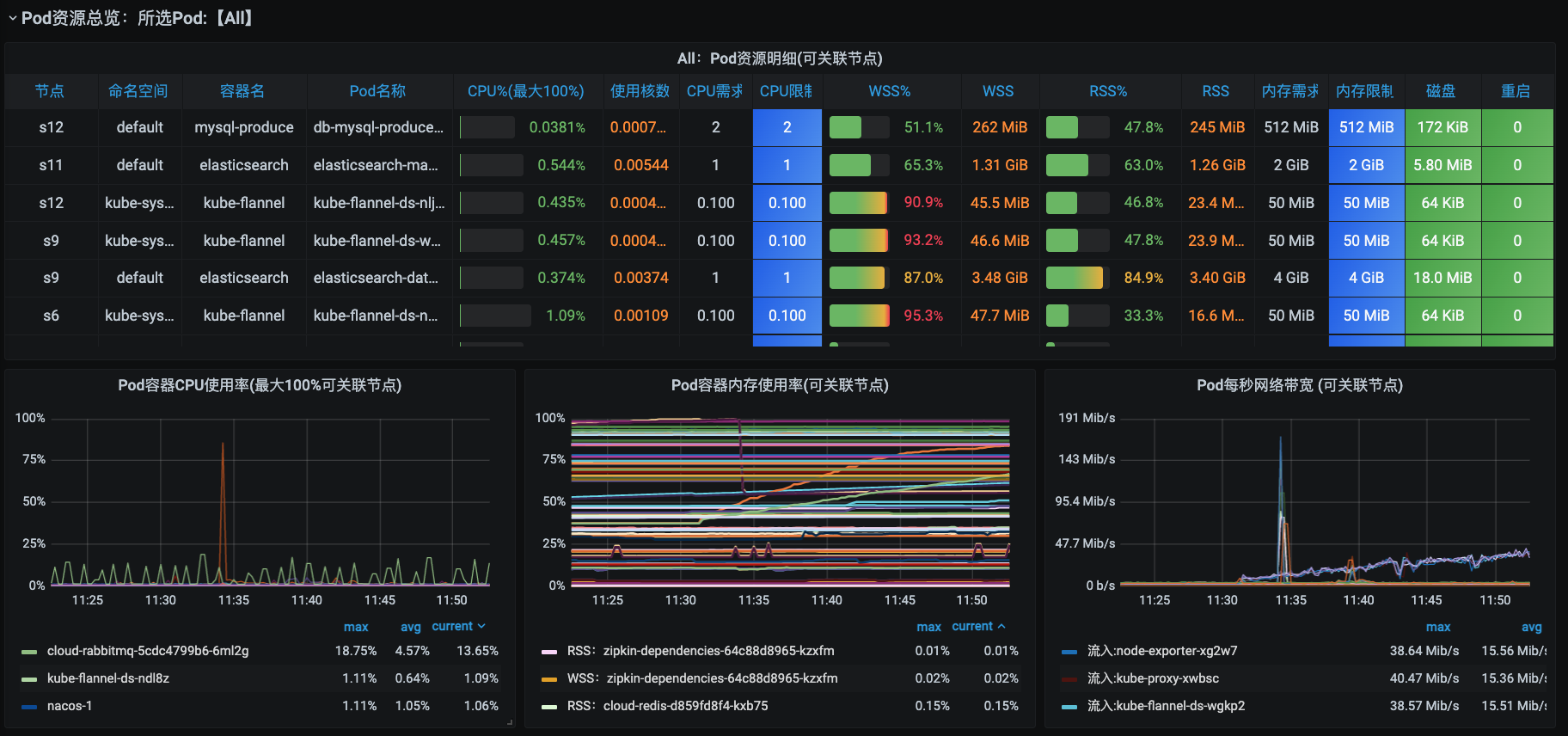Viewport: 1568px width, 736px height.
Task: Sort table by CPU需求 column header
Action: (715, 91)
